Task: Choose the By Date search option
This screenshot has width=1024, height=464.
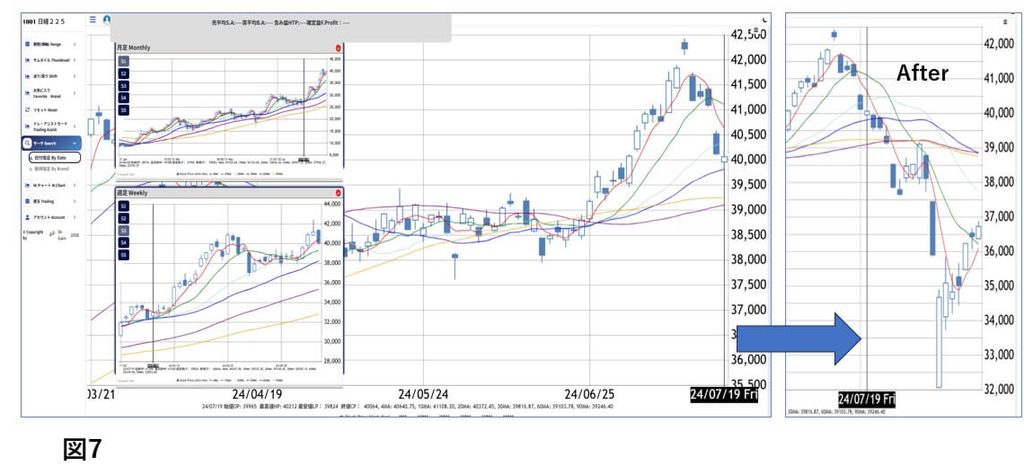Action: 55,157
